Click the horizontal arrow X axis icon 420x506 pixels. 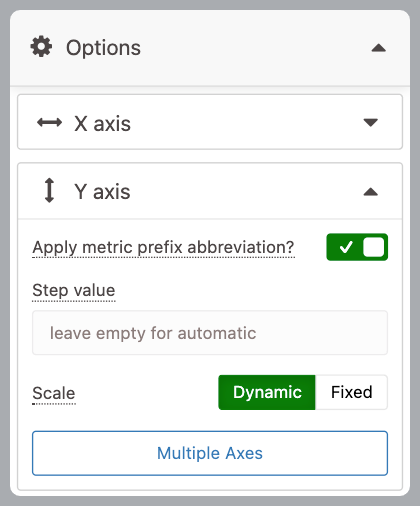point(49,123)
